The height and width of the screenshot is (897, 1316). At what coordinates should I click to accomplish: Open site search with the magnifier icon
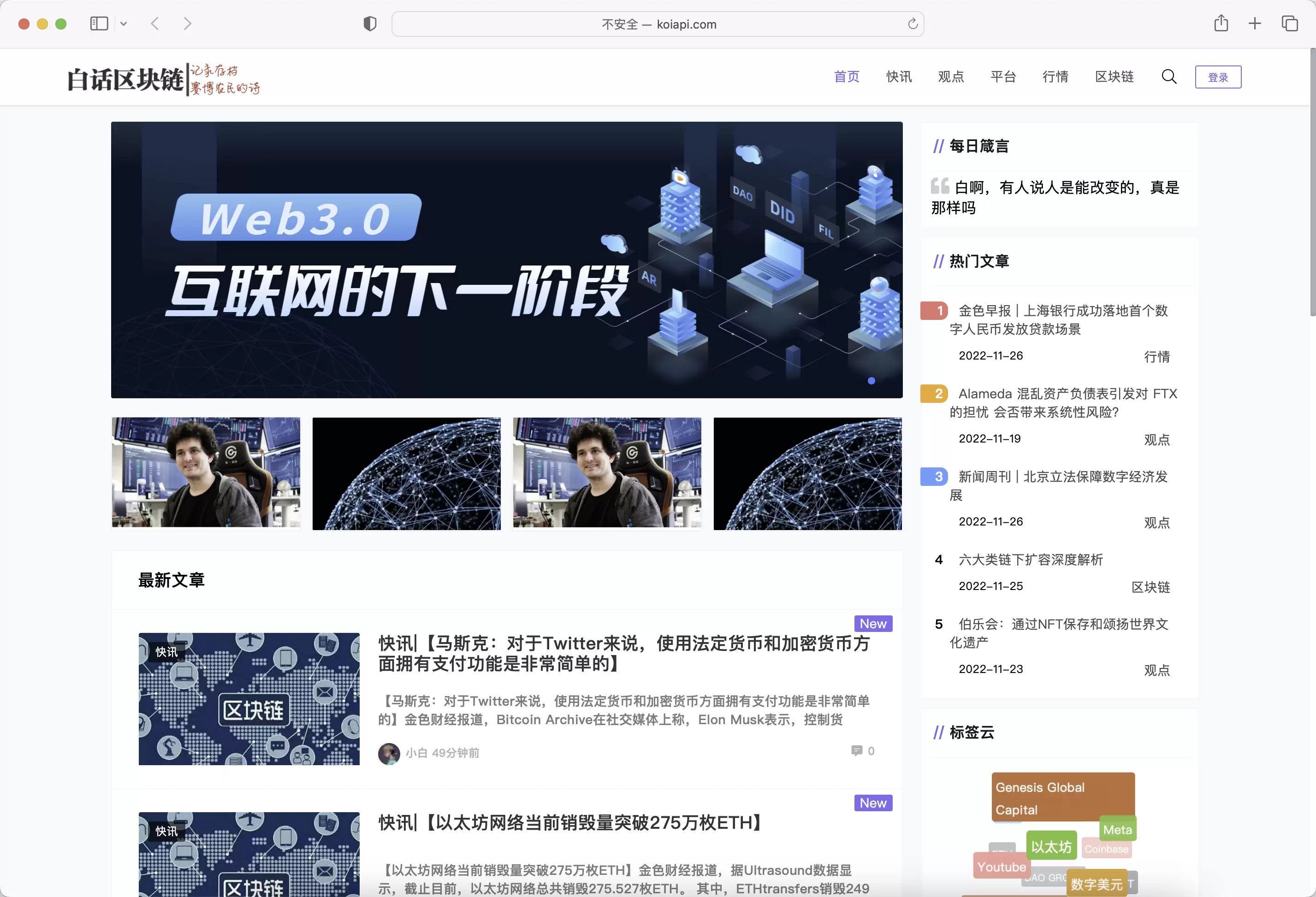[1169, 77]
